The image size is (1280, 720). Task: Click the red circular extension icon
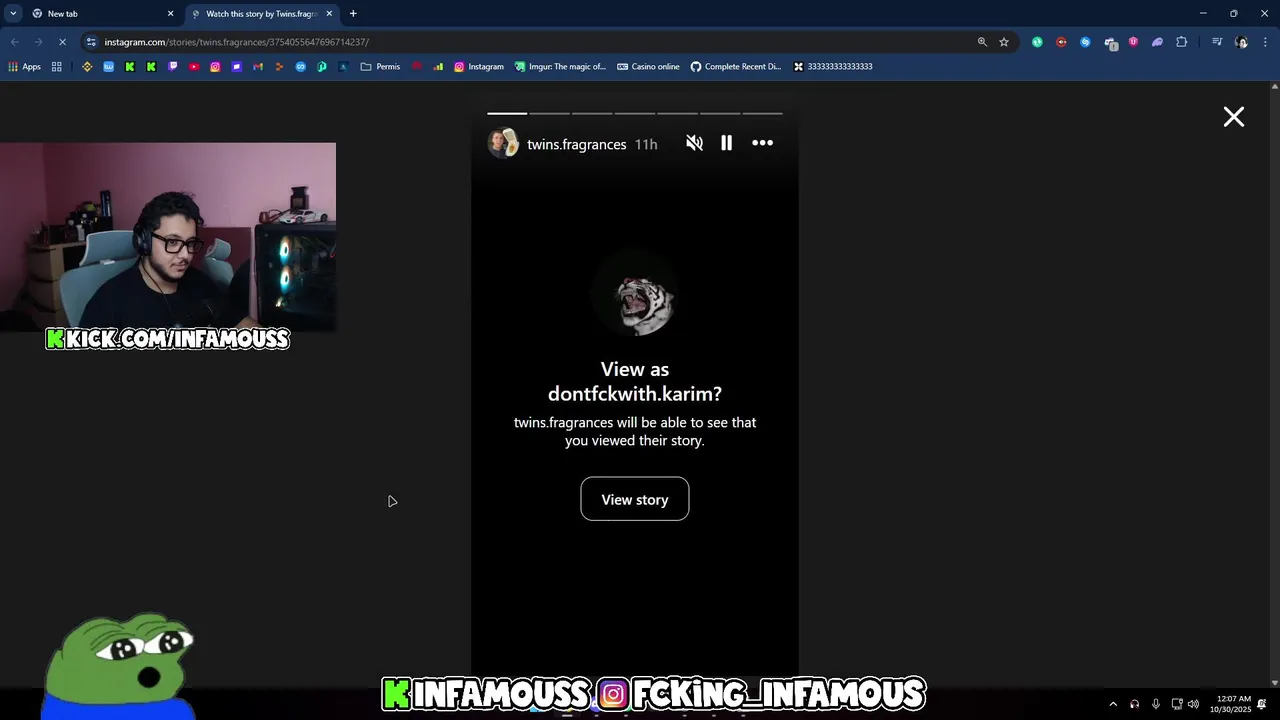pos(1061,42)
